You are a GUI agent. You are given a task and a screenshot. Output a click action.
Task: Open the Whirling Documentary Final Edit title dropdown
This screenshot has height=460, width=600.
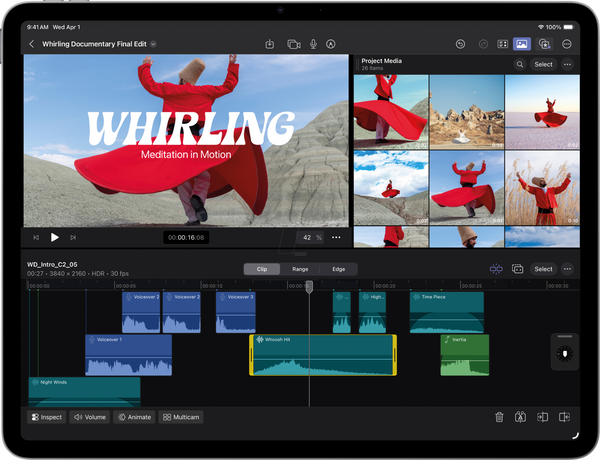pos(153,44)
